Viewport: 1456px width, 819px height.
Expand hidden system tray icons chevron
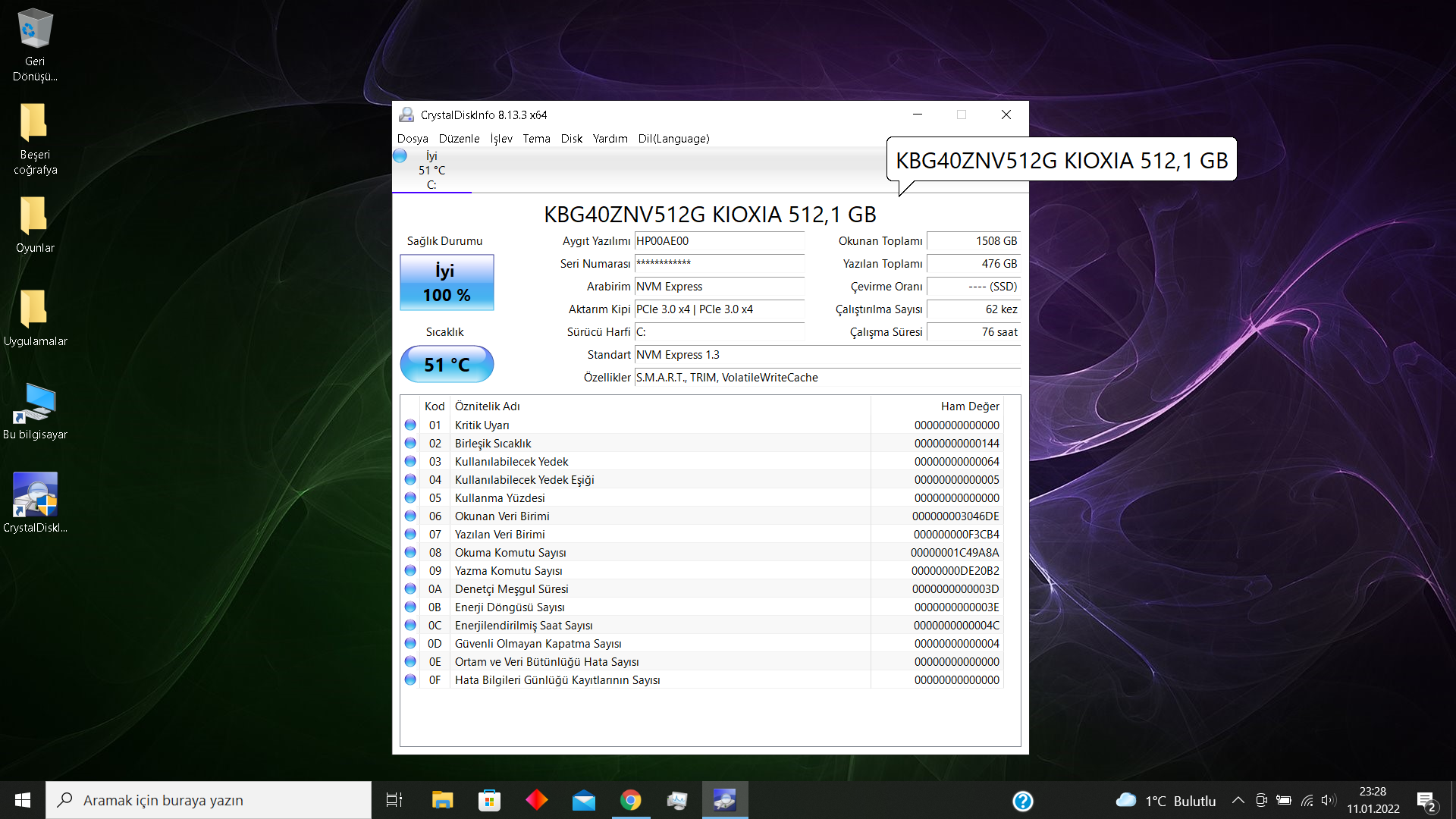[x=1238, y=801]
